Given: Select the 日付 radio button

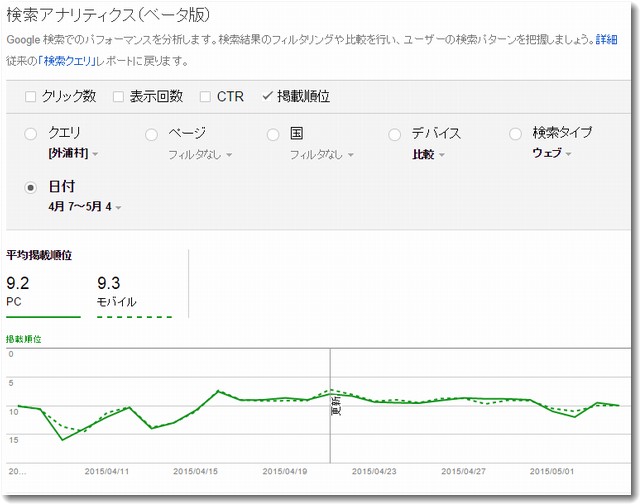Looking at the screenshot, I should (31, 188).
